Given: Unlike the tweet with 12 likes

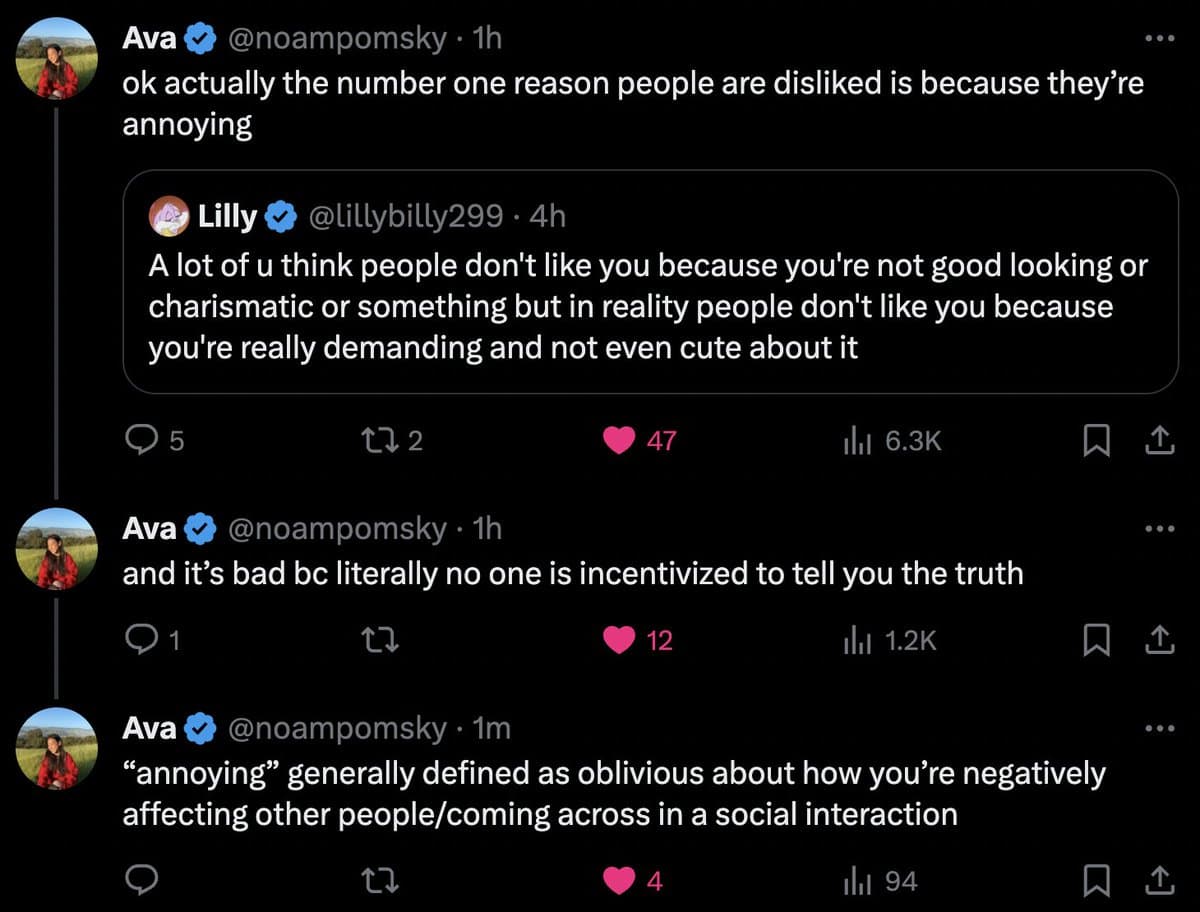Looking at the screenshot, I should click(x=620, y=640).
